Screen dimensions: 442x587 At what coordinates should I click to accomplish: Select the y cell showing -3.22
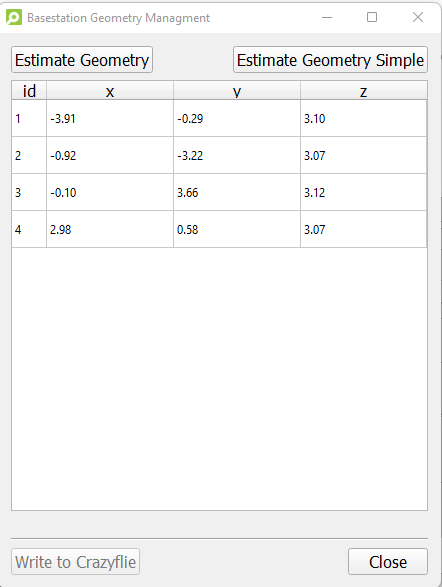pos(237,155)
